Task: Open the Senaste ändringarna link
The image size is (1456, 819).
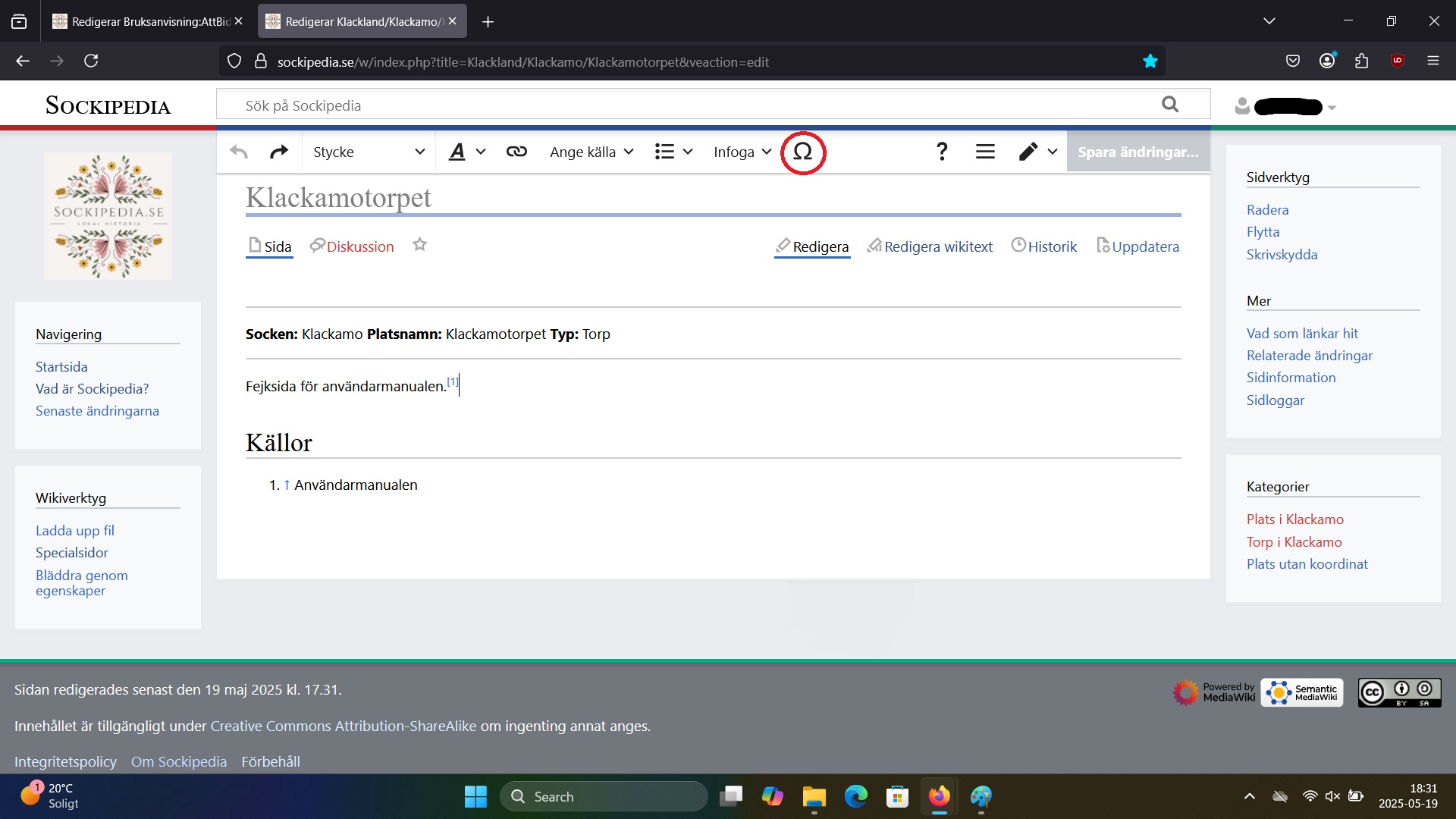Action: 97,411
